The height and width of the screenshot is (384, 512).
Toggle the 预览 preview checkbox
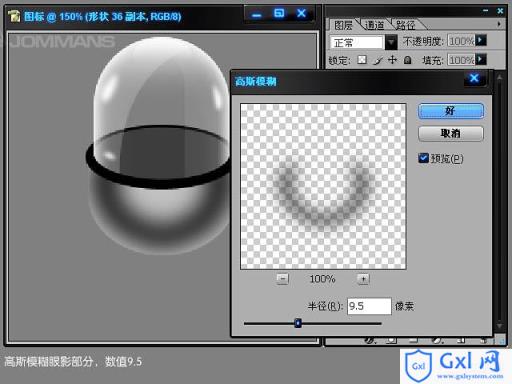pos(423,158)
